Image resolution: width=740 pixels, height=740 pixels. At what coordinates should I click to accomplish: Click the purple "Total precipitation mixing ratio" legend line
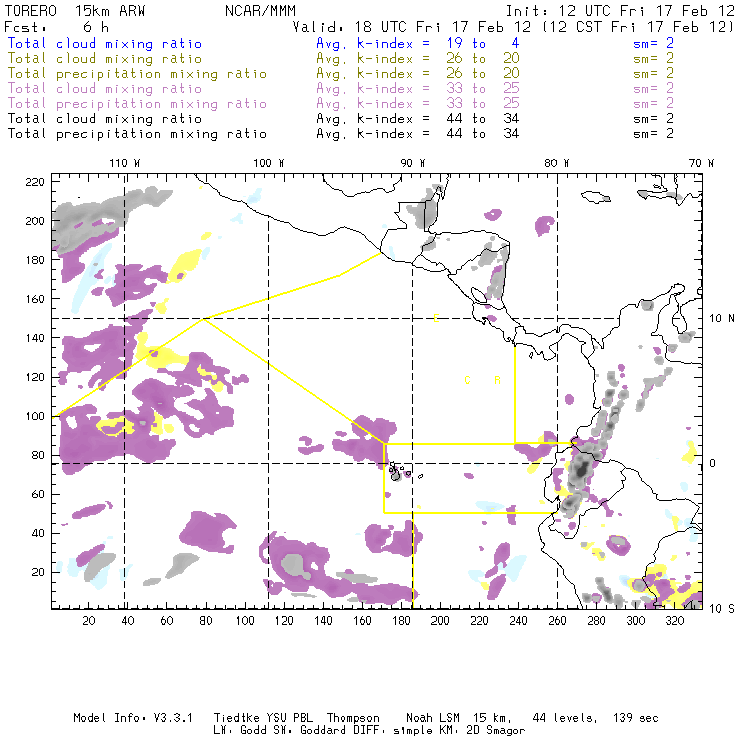tap(137, 104)
